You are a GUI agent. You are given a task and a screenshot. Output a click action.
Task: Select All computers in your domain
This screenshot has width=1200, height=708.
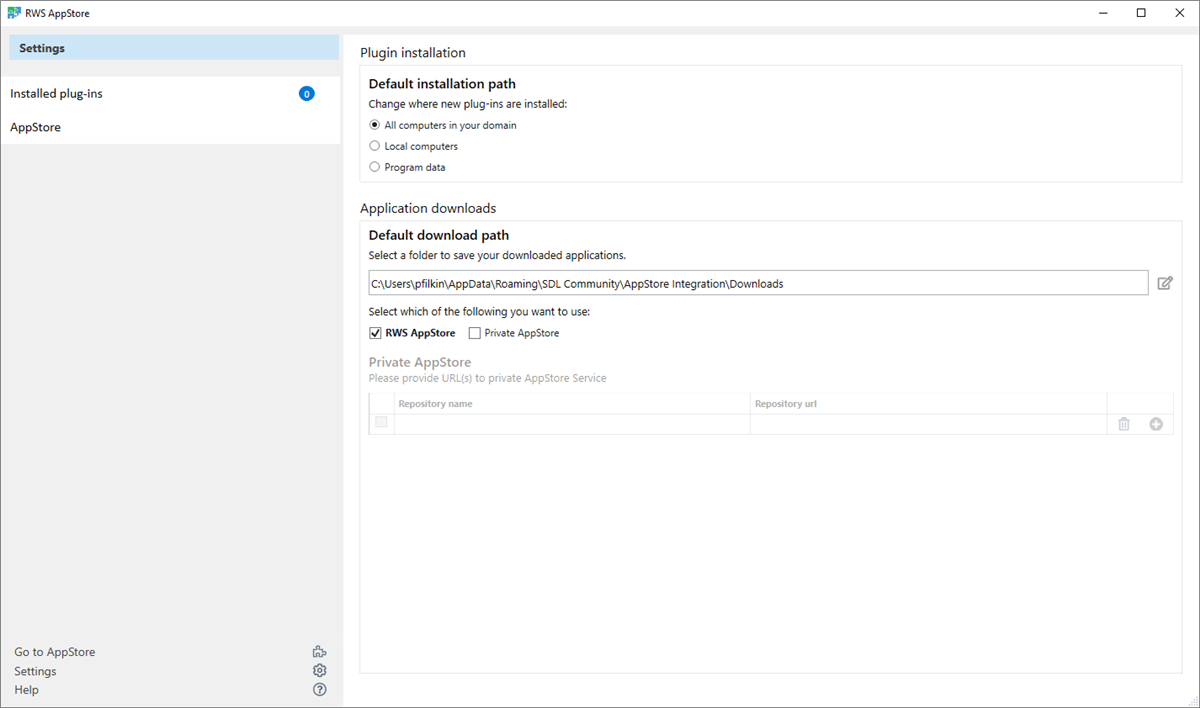coord(374,124)
